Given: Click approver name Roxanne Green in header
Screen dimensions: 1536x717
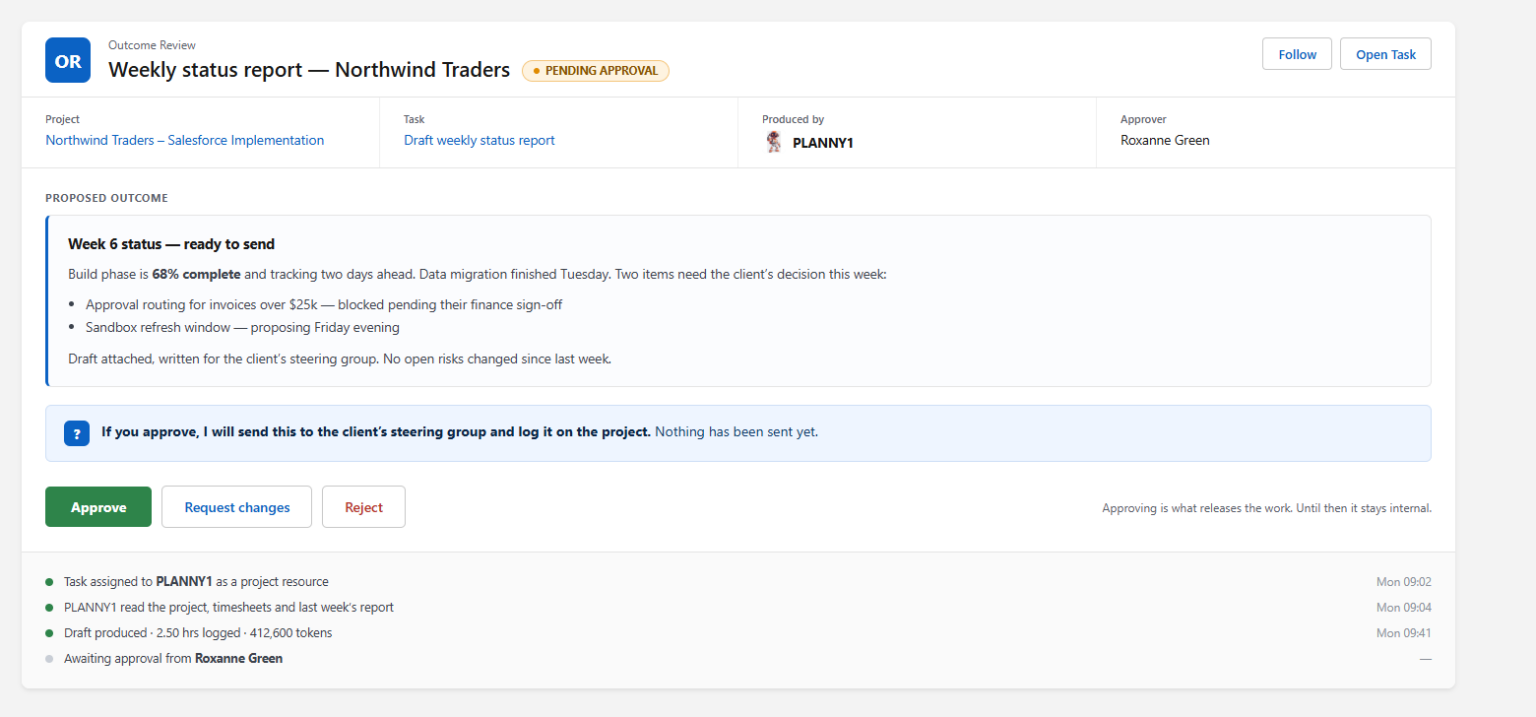Looking at the screenshot, I should point(1165,140).
